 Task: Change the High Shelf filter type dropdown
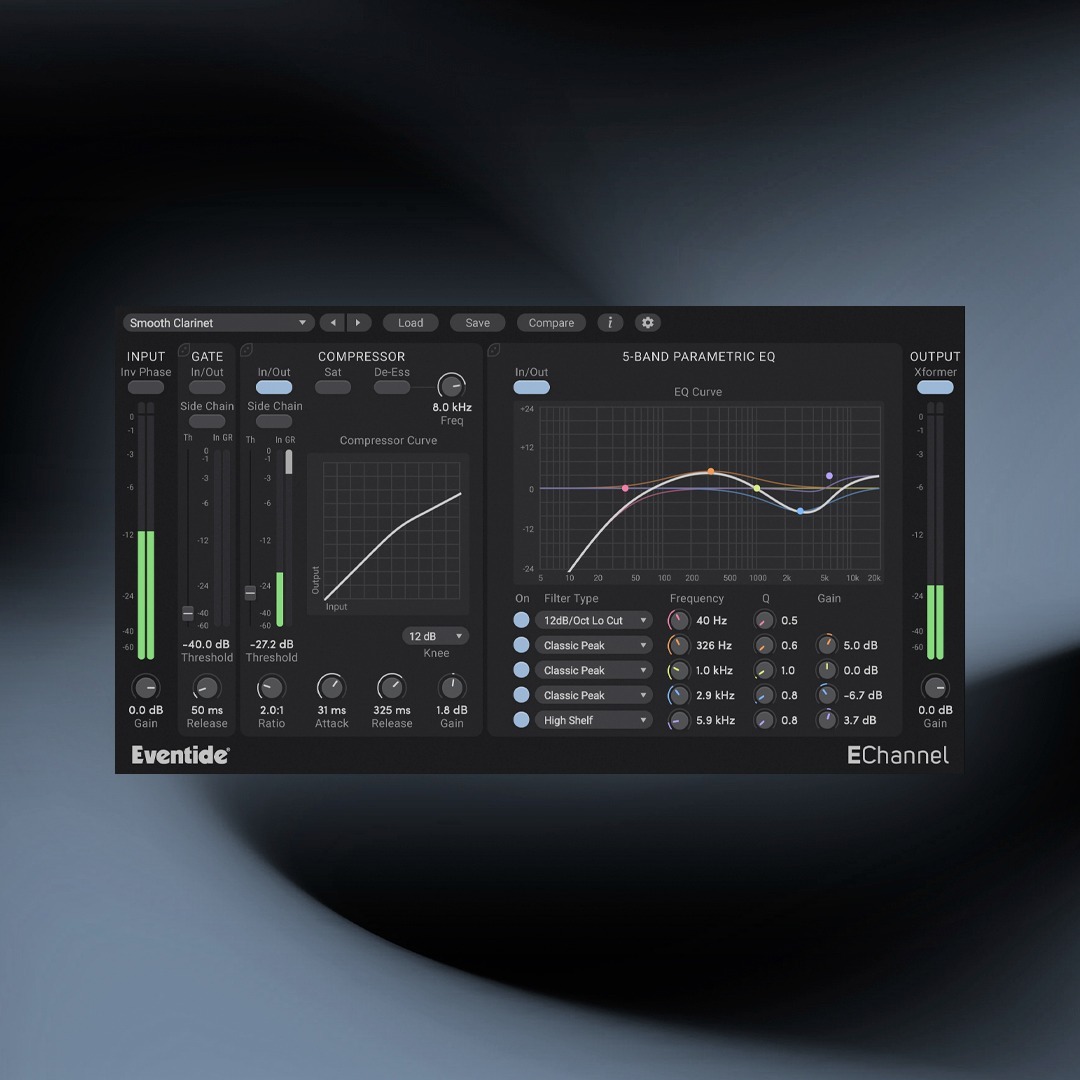click(594, 720)
